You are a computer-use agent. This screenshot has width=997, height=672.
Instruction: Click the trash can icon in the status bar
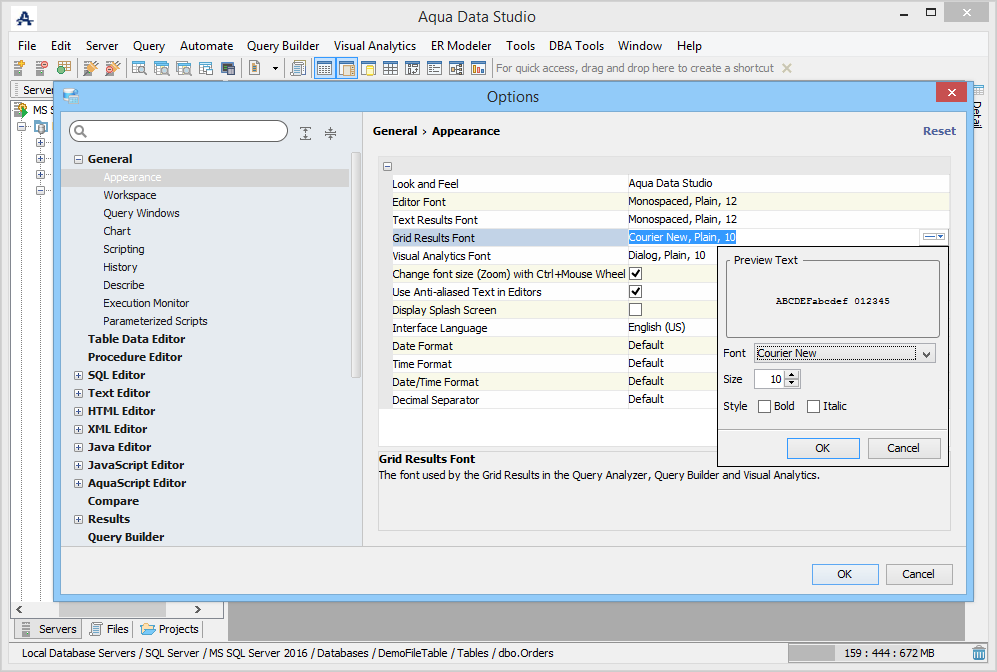click(978, 653)
